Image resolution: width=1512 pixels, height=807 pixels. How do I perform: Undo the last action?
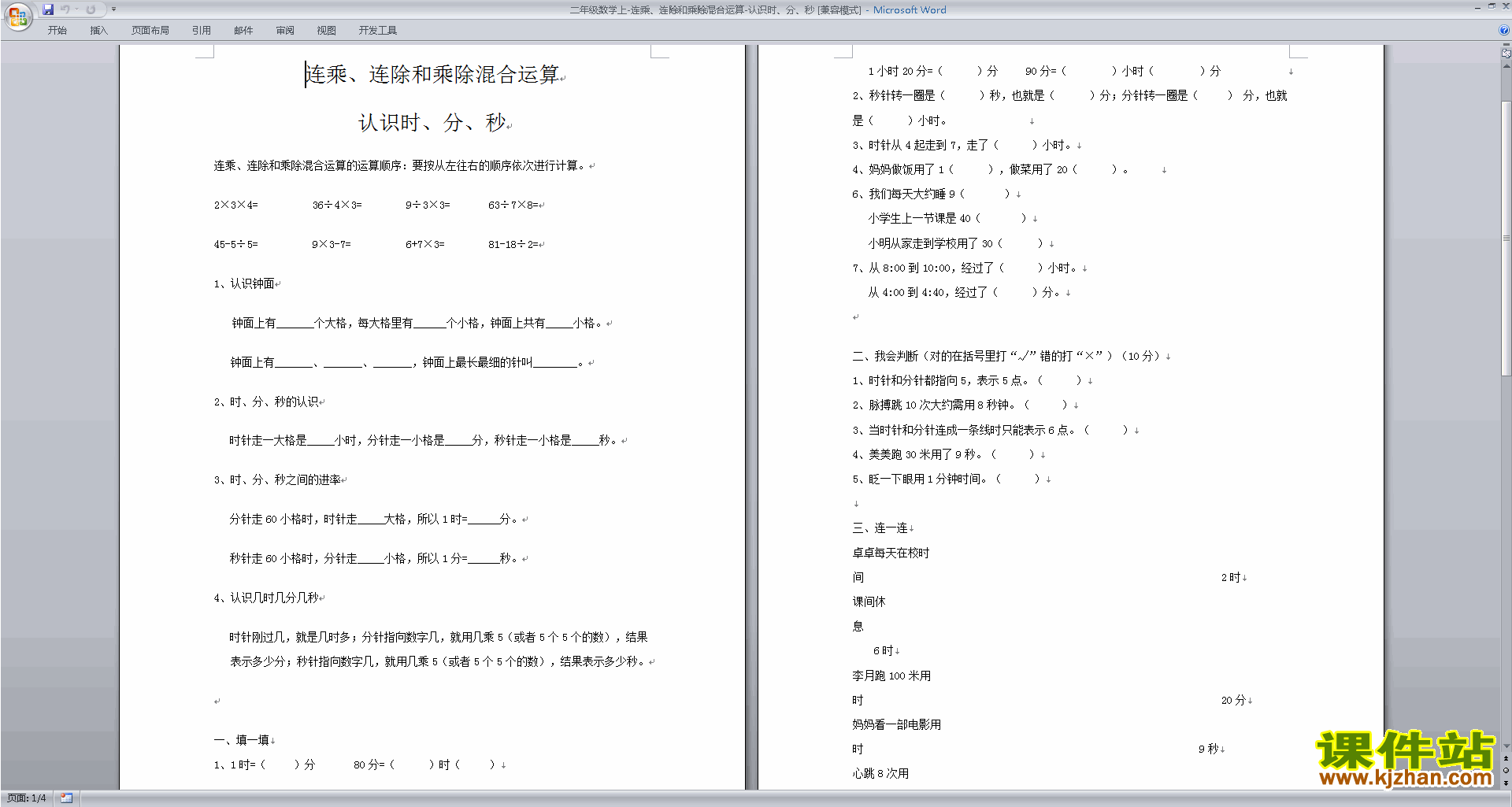coord(65,9)
